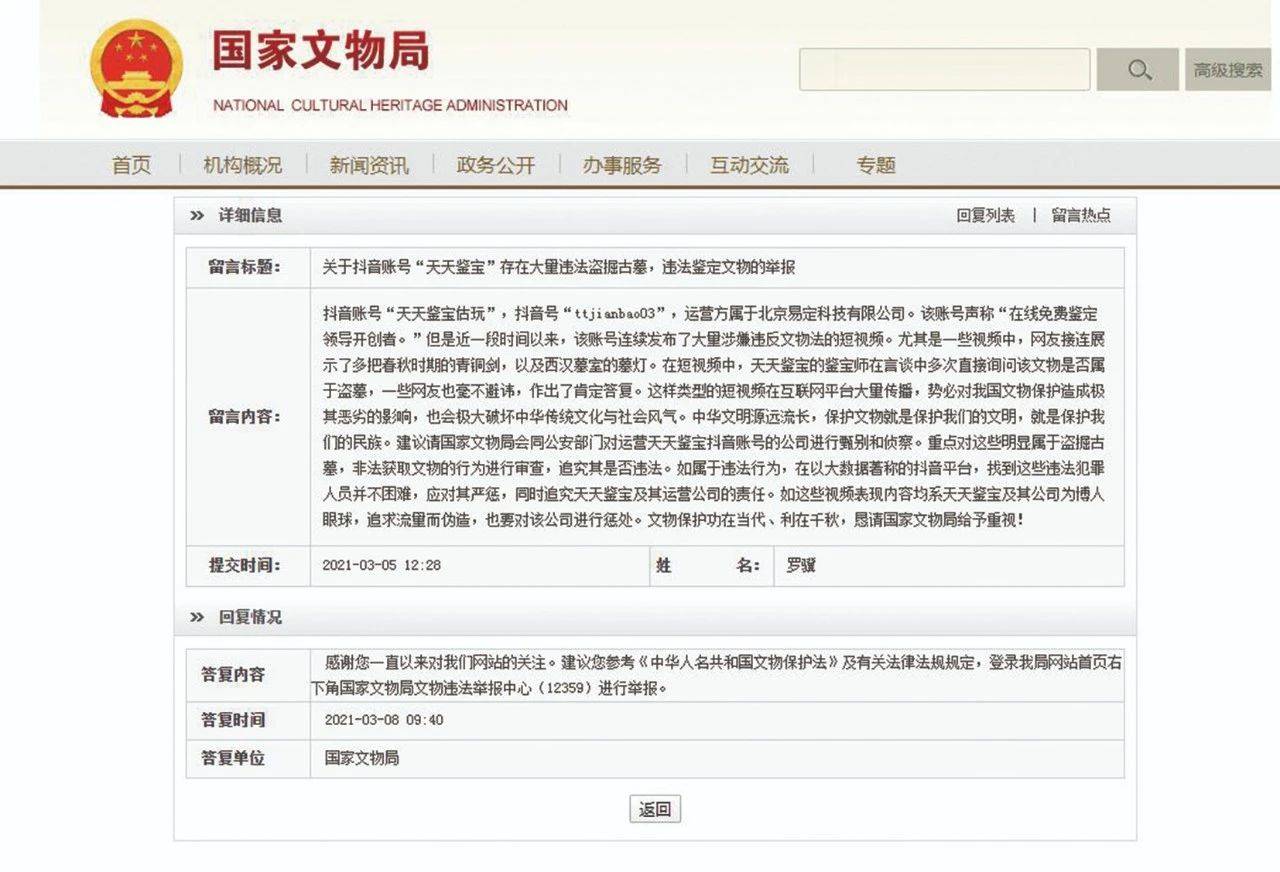Focus the site search input box

[944, 70]
